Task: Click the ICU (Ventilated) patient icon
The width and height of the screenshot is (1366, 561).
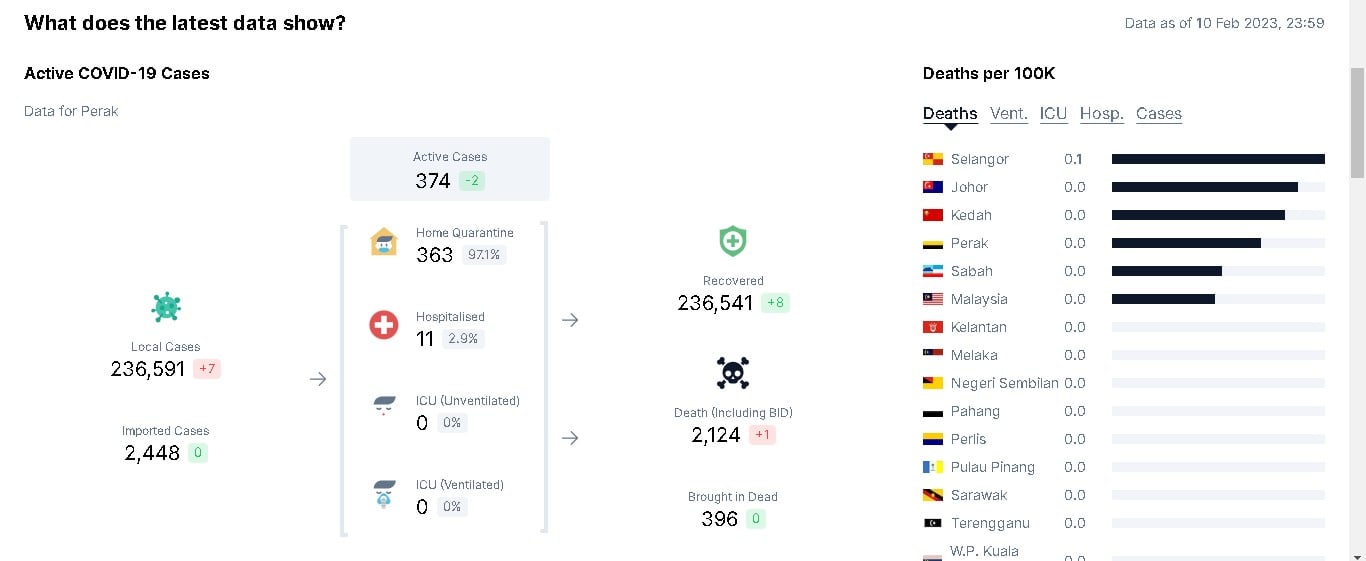Action: (x=384, y=494)
